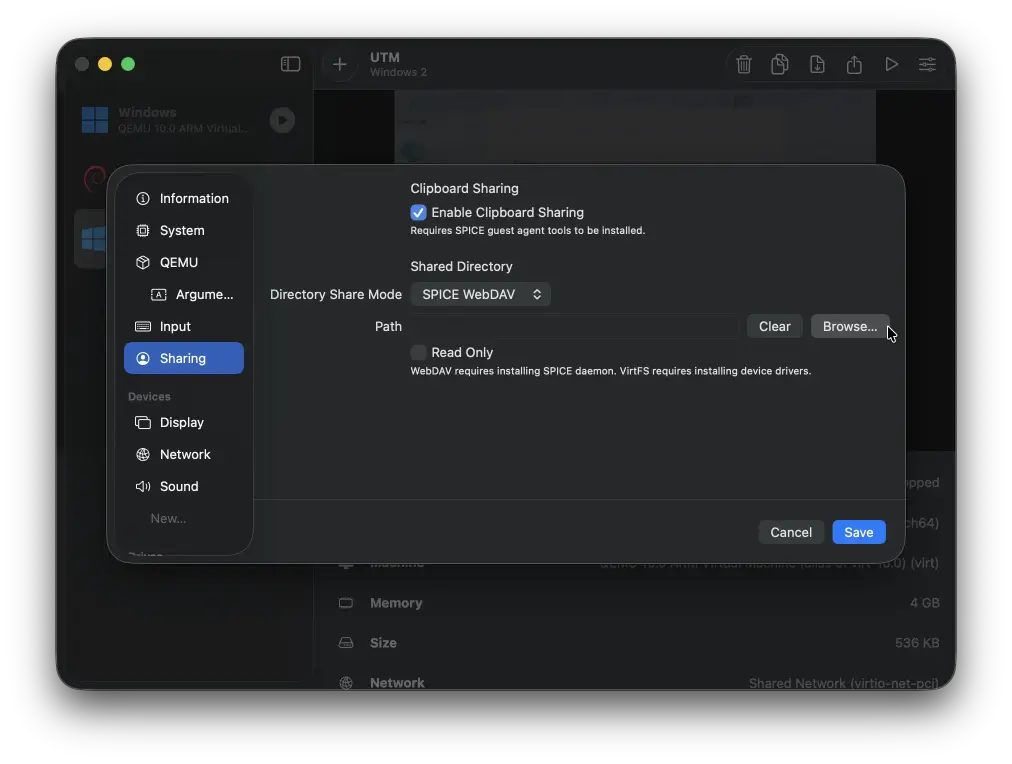Image resolution: width=1012 pixels, height=764 pixels.
Task: Click the 4 GB memory value
Action: coord(924,603)
